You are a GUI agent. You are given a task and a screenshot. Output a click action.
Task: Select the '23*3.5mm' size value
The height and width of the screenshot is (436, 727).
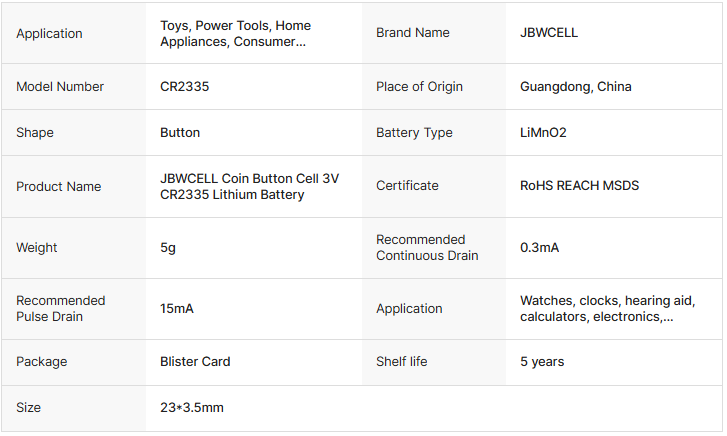coord(192,408)
